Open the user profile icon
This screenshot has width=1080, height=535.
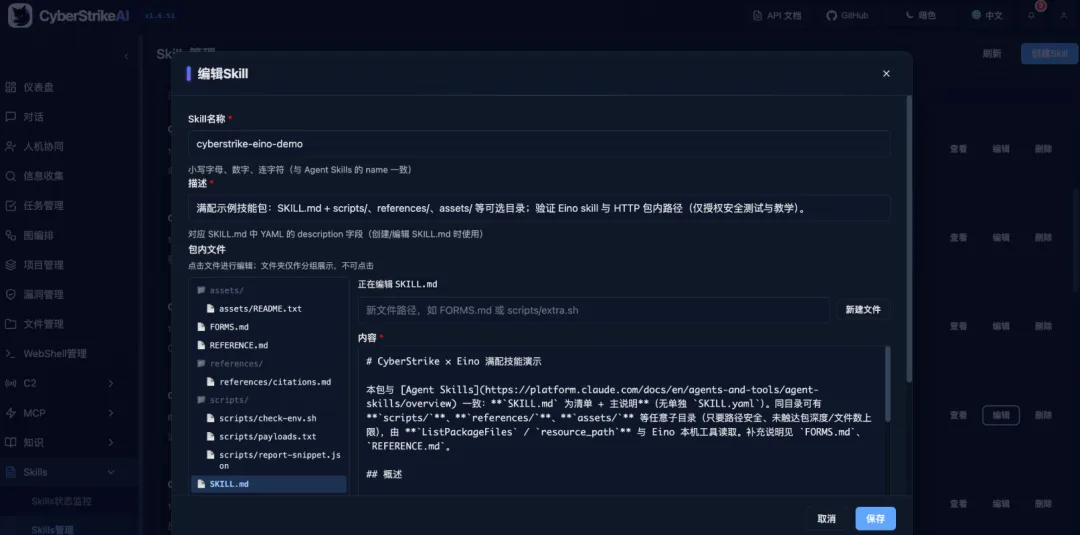click(x=1063, y=16)
